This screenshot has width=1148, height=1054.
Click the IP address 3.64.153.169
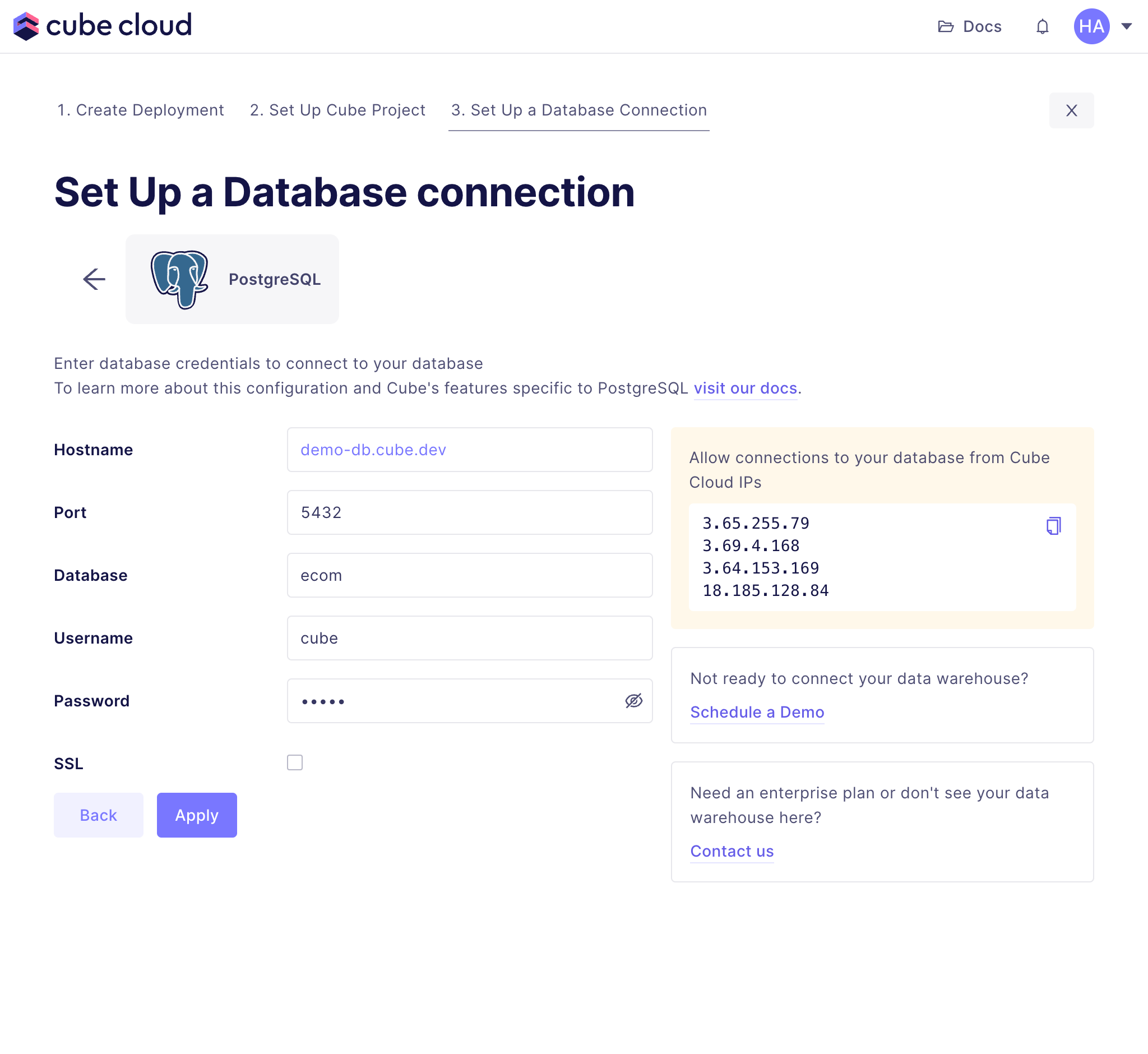click(760, 568)
